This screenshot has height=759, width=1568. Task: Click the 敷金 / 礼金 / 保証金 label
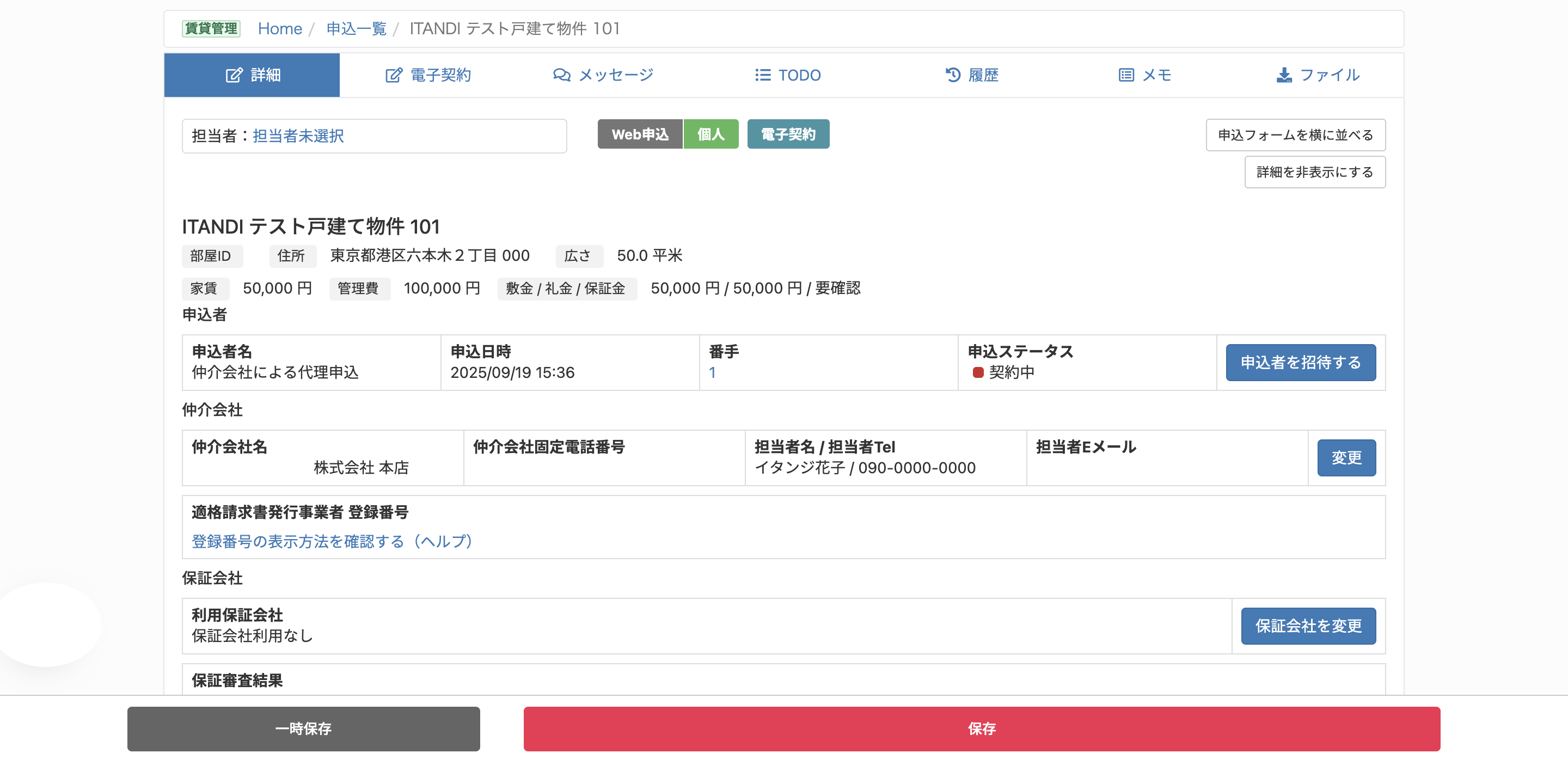click(x=566, y=289)
